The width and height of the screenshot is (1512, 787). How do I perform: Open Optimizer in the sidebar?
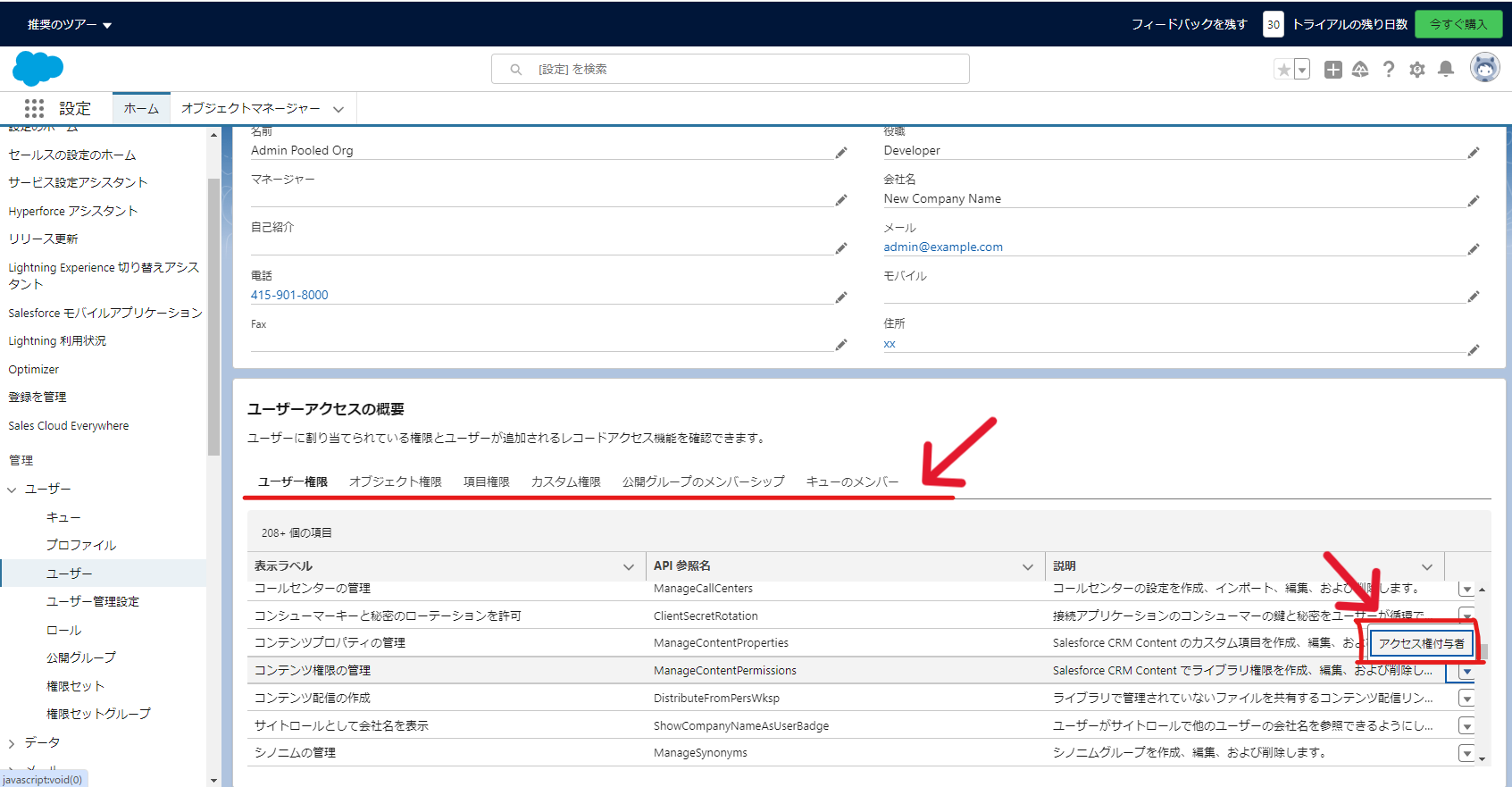34,369
